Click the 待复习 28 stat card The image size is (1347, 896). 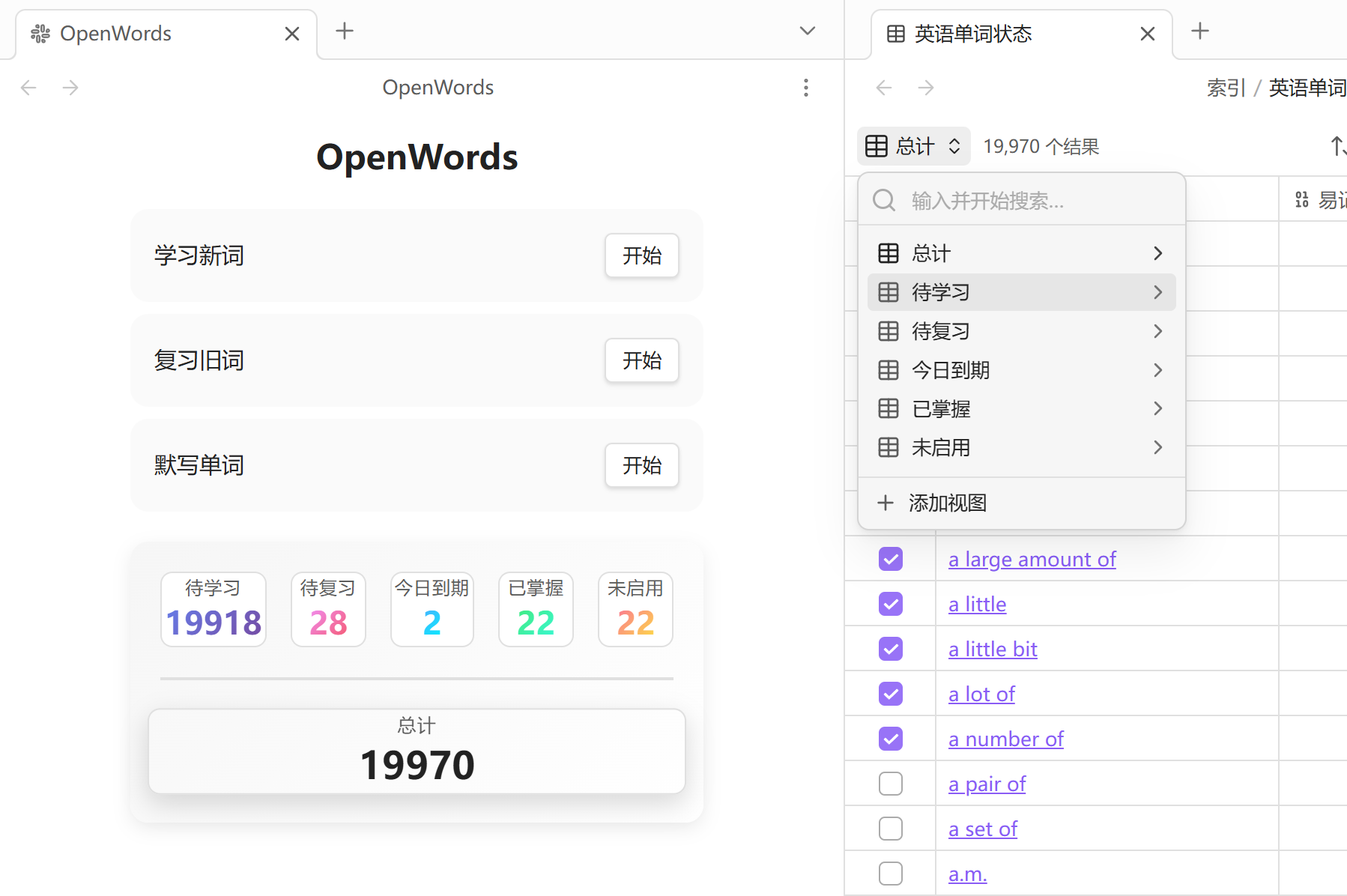point(328,609)
